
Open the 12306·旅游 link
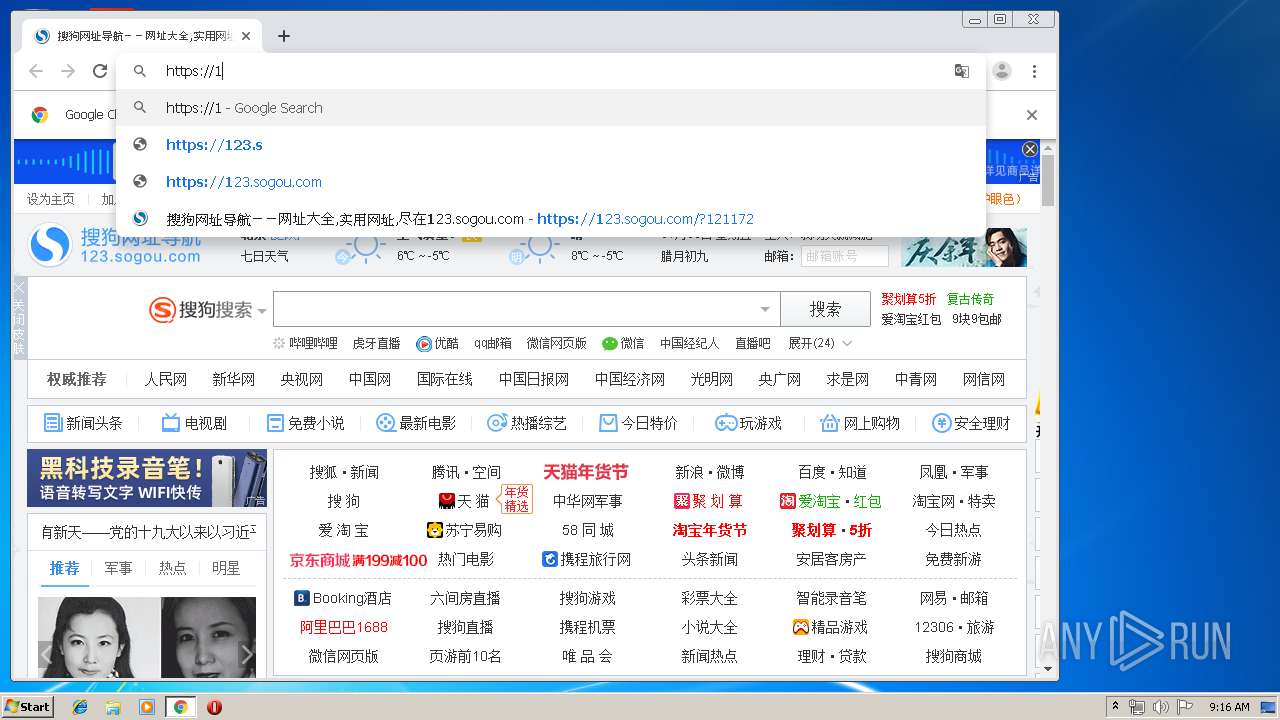coord(954,627)
